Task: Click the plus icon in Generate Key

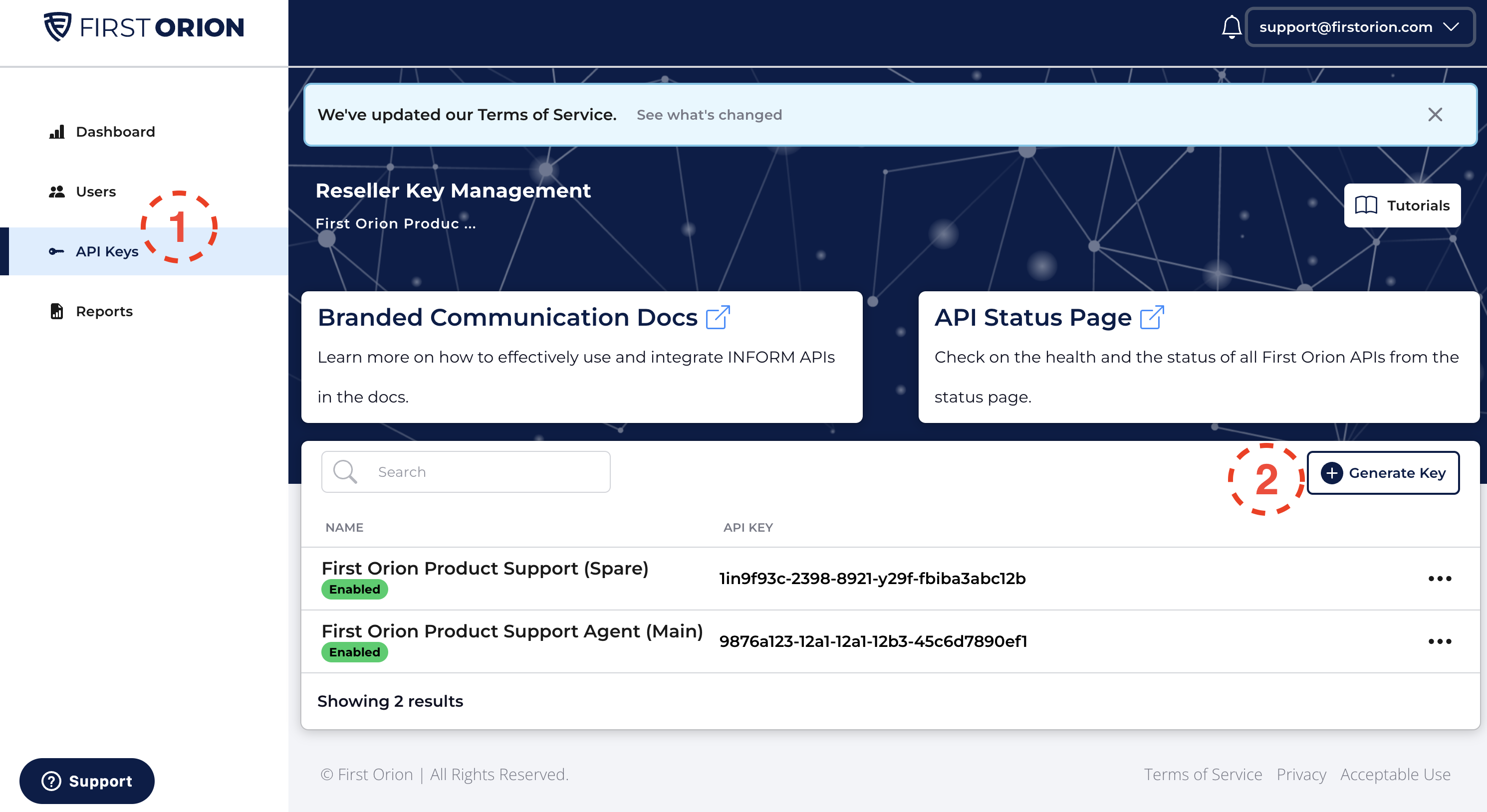Action: click(x=1331, y=473)
